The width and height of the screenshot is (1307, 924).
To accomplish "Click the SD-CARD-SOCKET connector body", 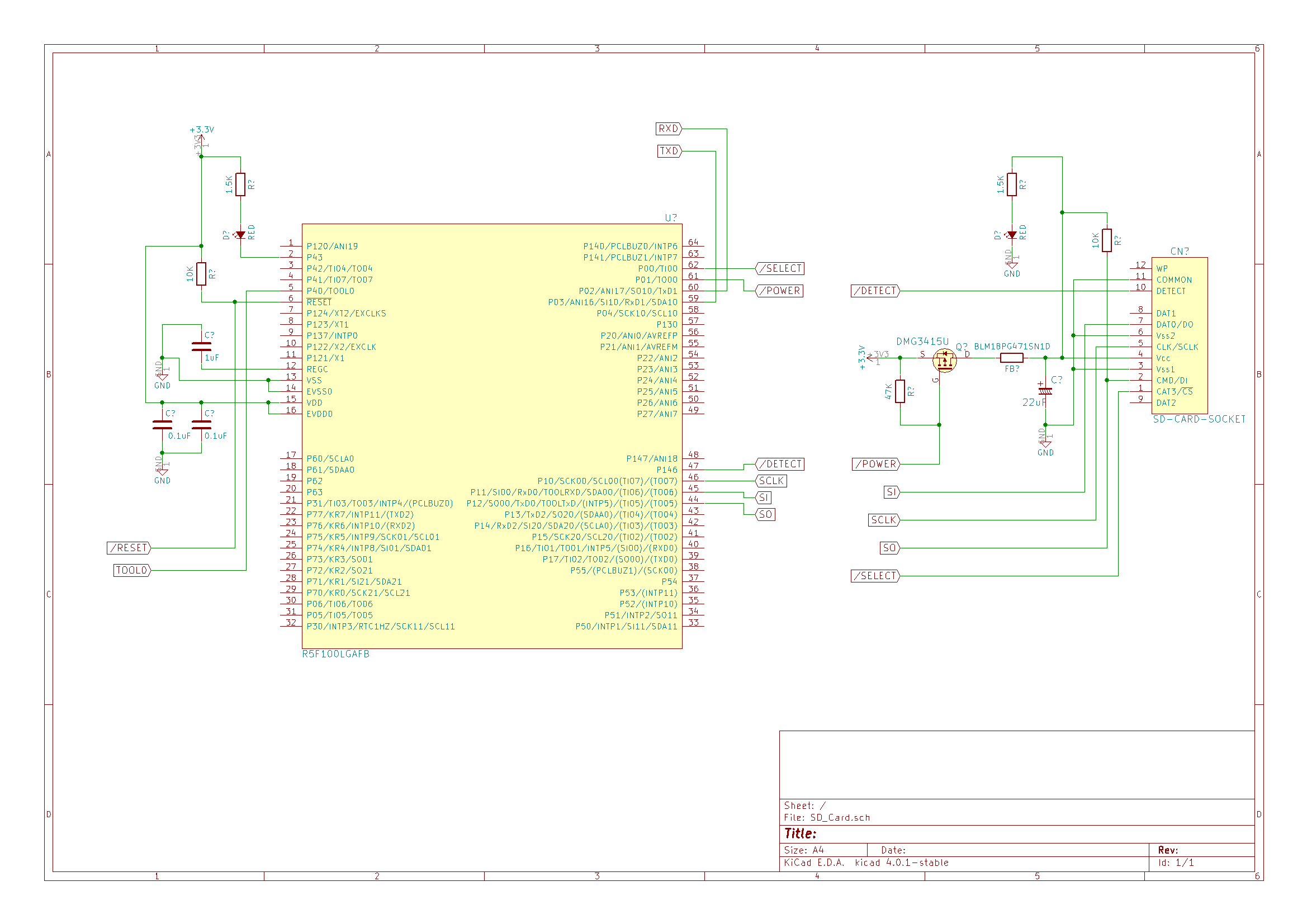I will [x=1180, y=335].
